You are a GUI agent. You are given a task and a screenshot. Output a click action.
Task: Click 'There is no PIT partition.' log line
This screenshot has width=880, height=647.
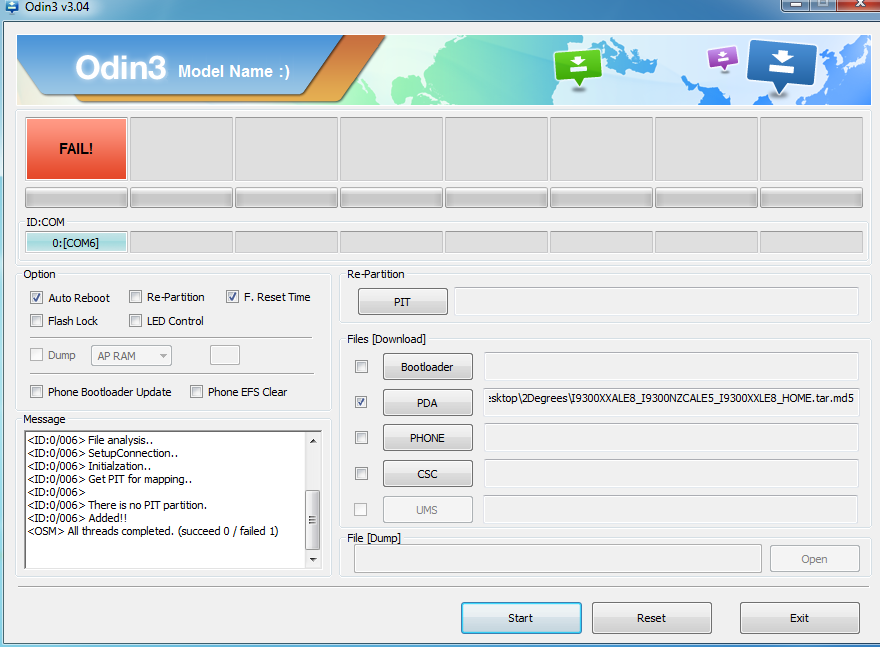(x=117, y=505)
